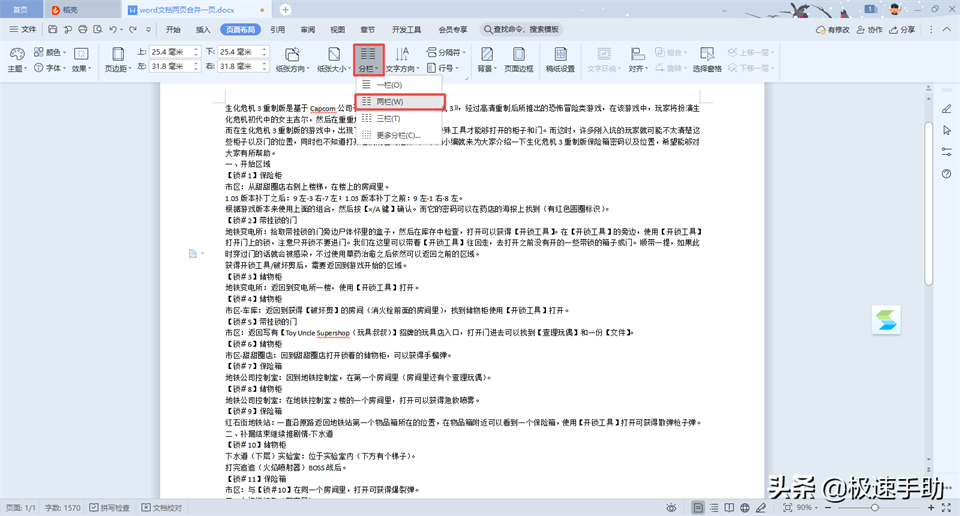Click the 稿纸设置 (manuscript paper) icon
The width and height of the screenshot is (960, 516).
(559, 58)
